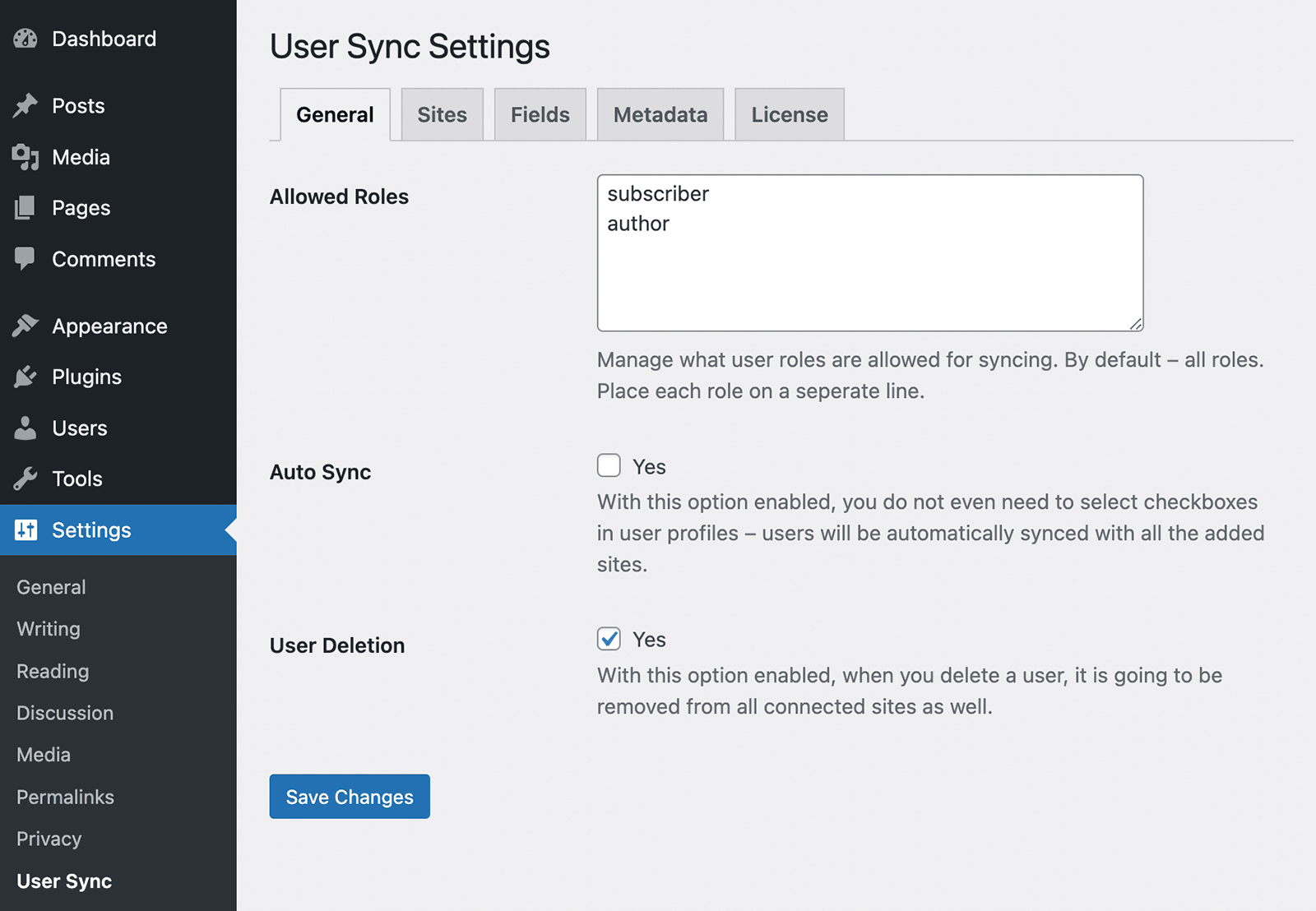Click the Dashboard gauge icon
The width and height of the screenshot is (1316, 911).
tap(25, 39)
